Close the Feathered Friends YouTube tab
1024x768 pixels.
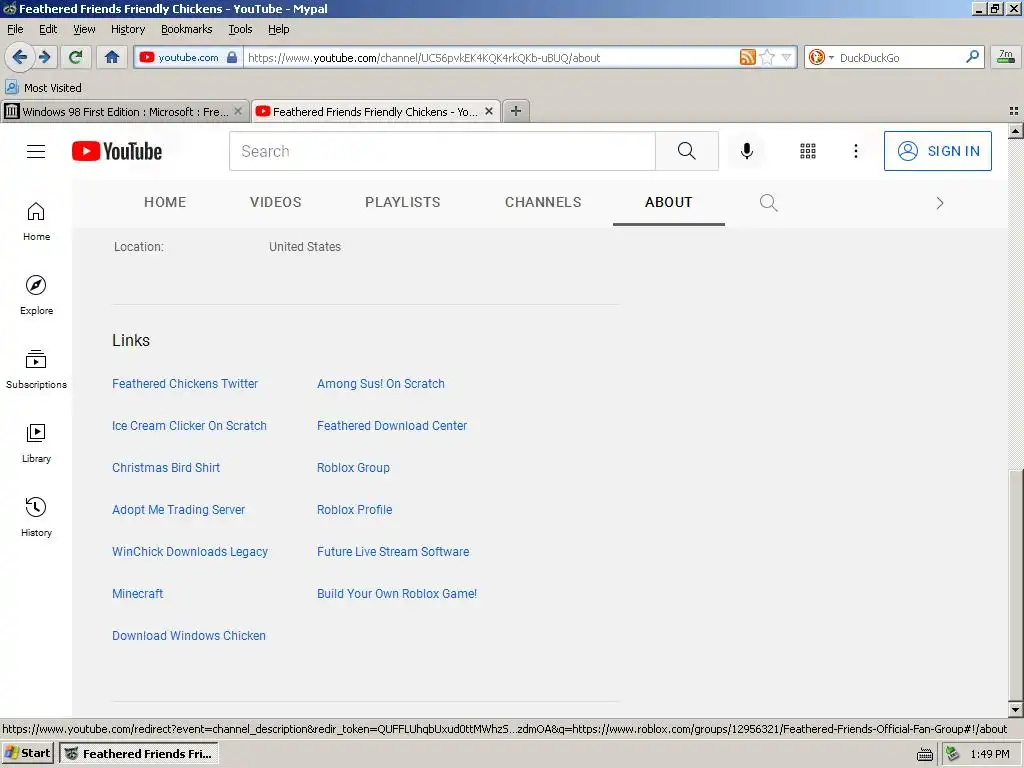488,111
